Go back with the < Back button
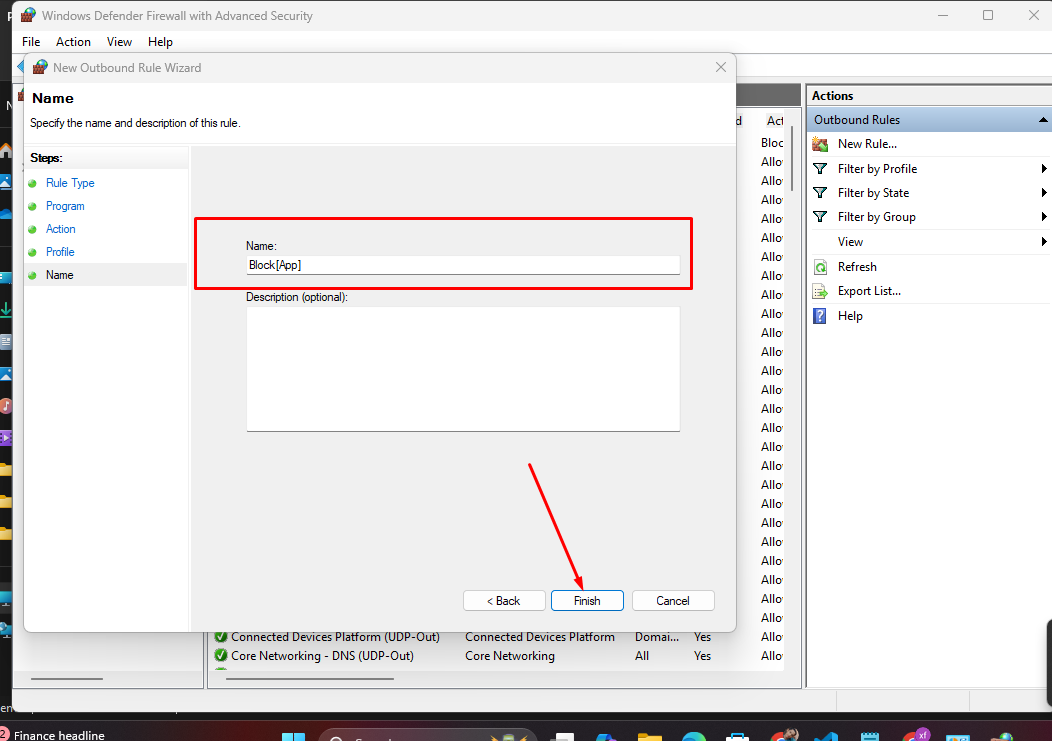This screenshot has height=741, width=1052. [503, 601]
